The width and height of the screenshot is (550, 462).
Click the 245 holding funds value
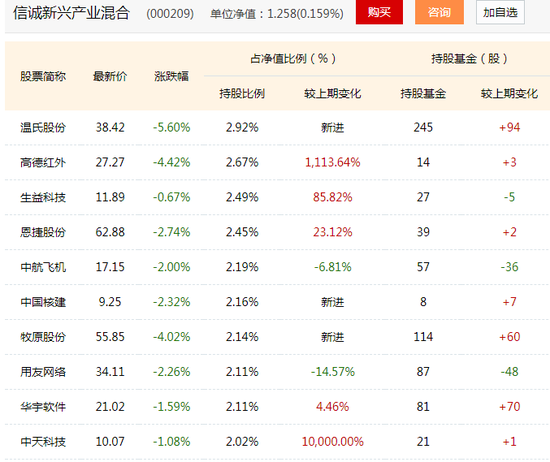pyautogui.click(x=423, y=127)
